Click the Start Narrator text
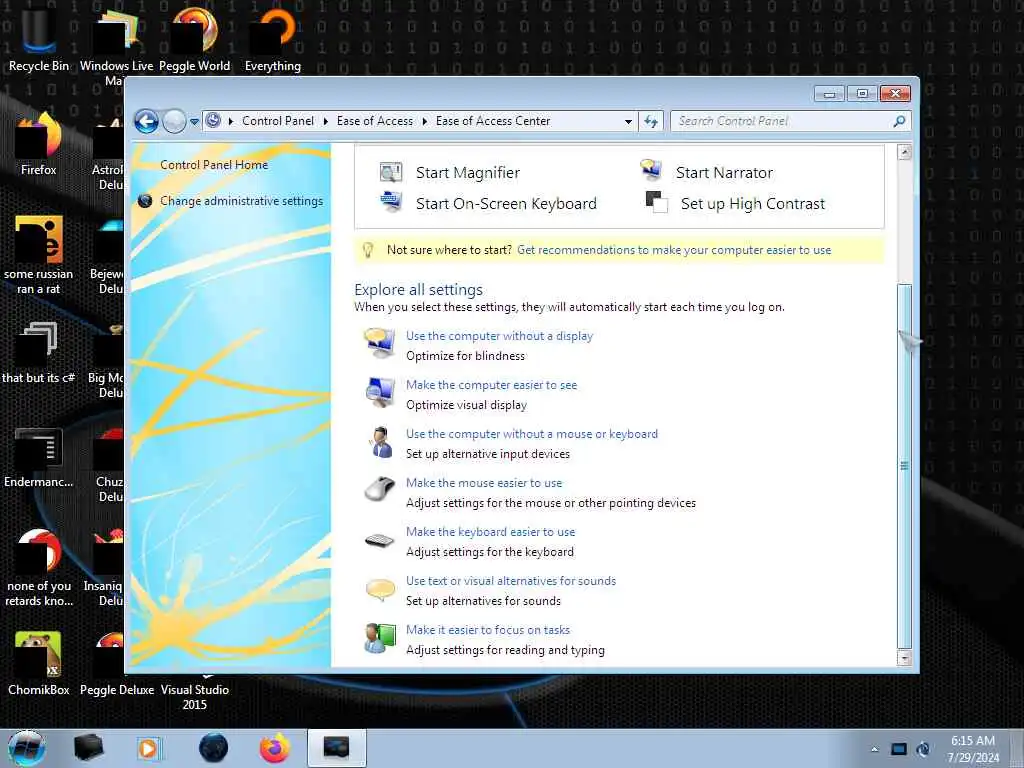Image resolution: width=1024 pixels, height=768 pixels. [x=724, y=173]
